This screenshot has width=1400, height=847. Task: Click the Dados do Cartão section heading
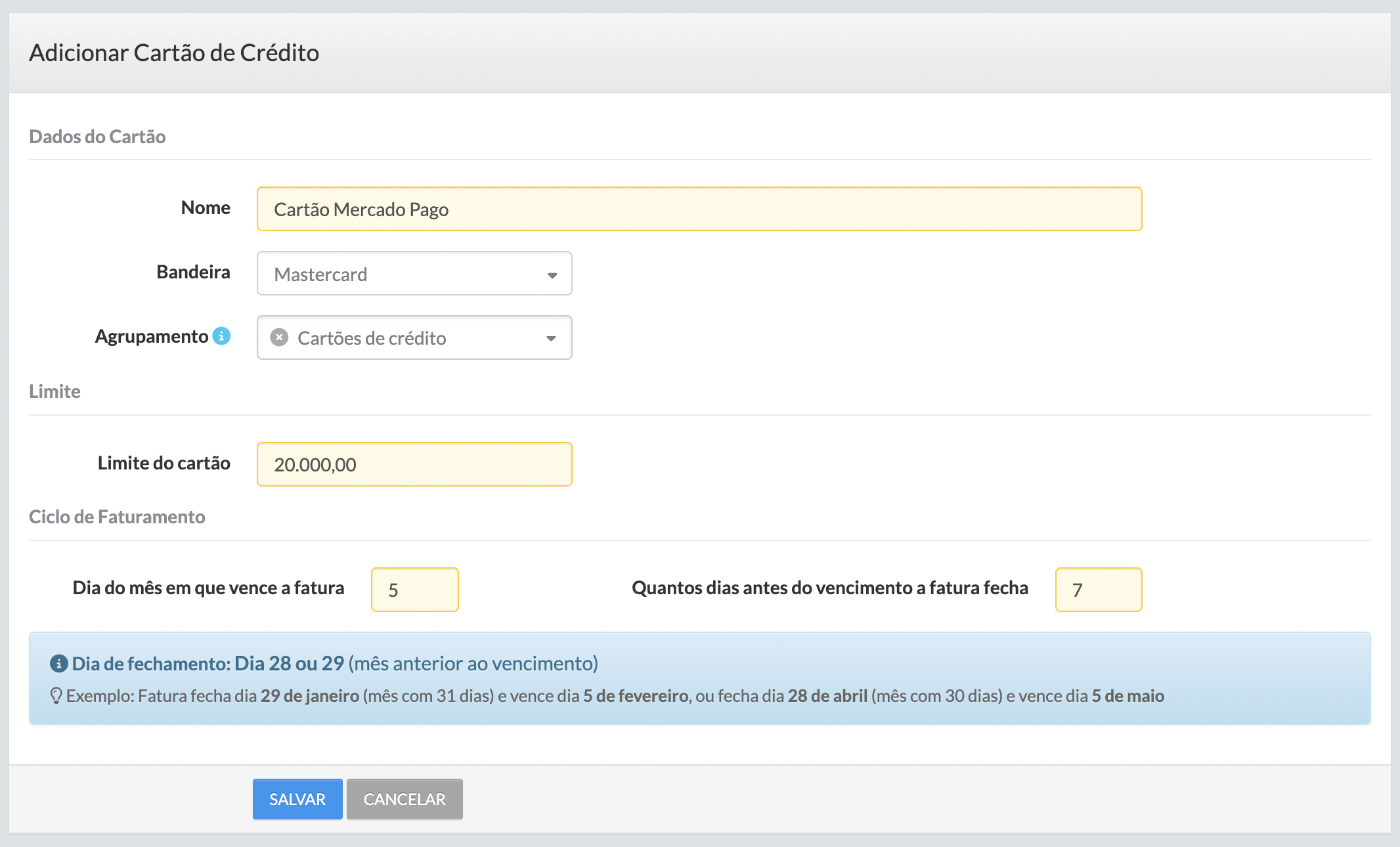pos(97,137)
